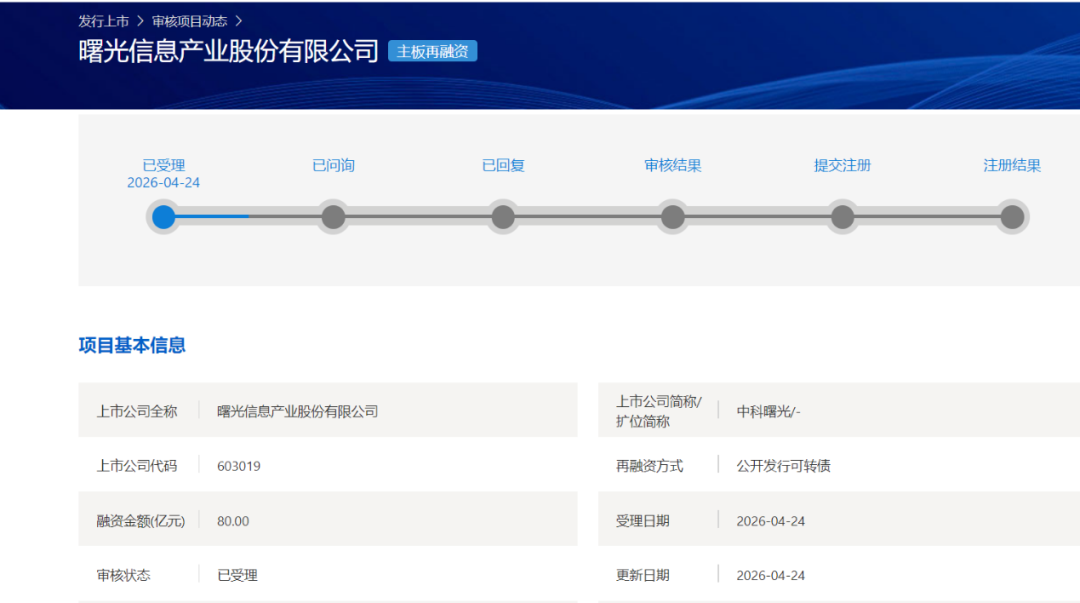Image resolution: width=1080 pixels, height=603 pixels.
Task: Select the 审核结果 label above the timeline
Action: (x=673, y=165)
